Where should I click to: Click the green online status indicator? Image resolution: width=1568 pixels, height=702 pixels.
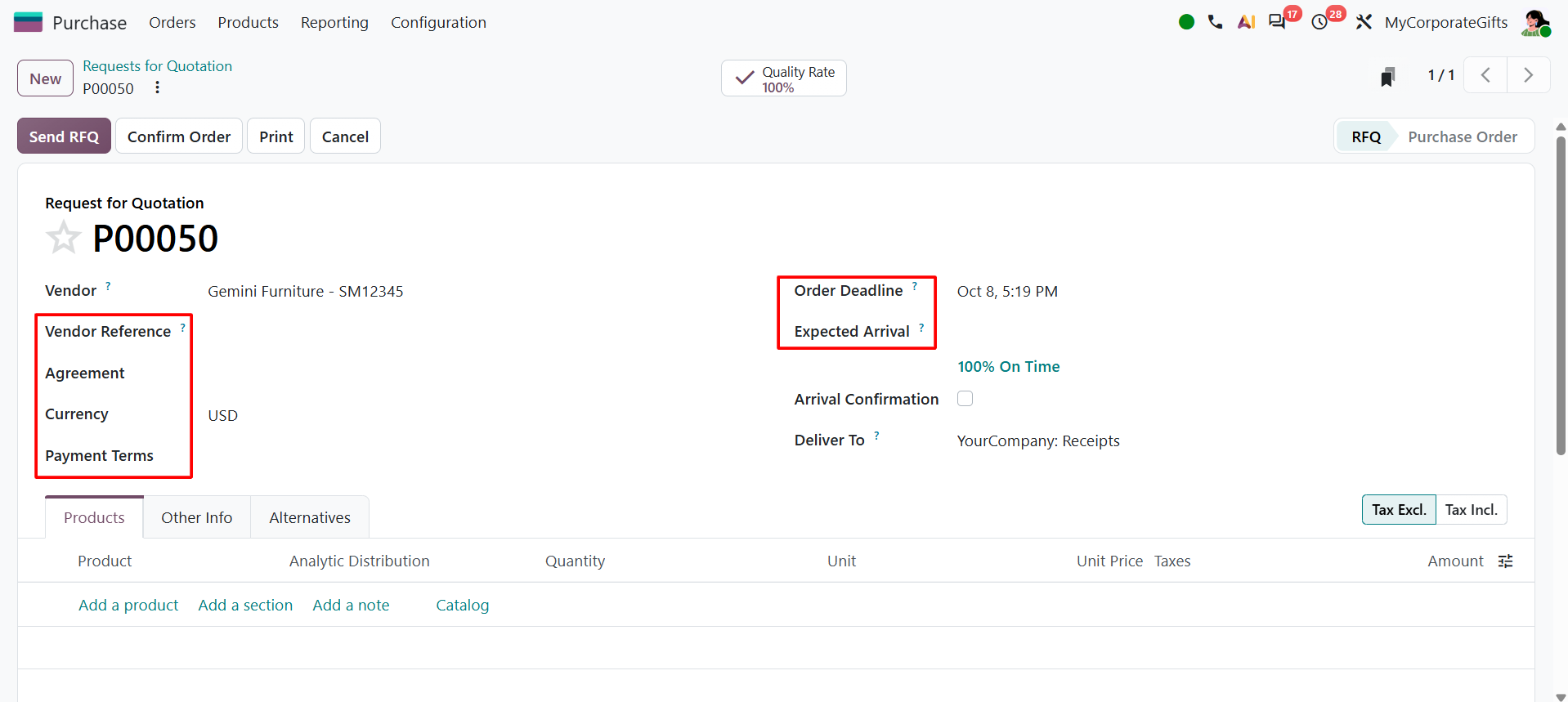click(1186, 22)
